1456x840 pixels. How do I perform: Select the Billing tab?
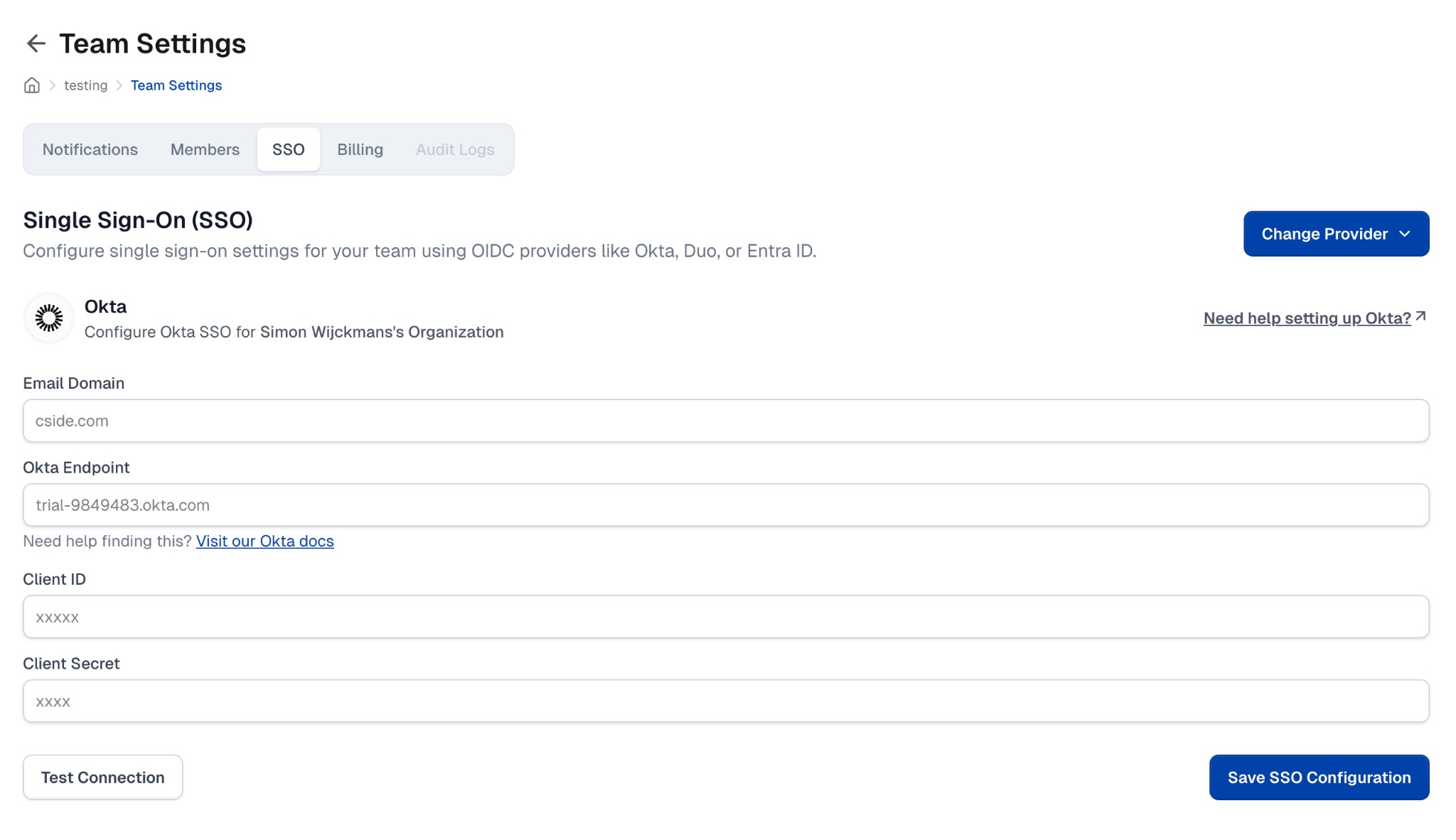click(x=360, y=149)
